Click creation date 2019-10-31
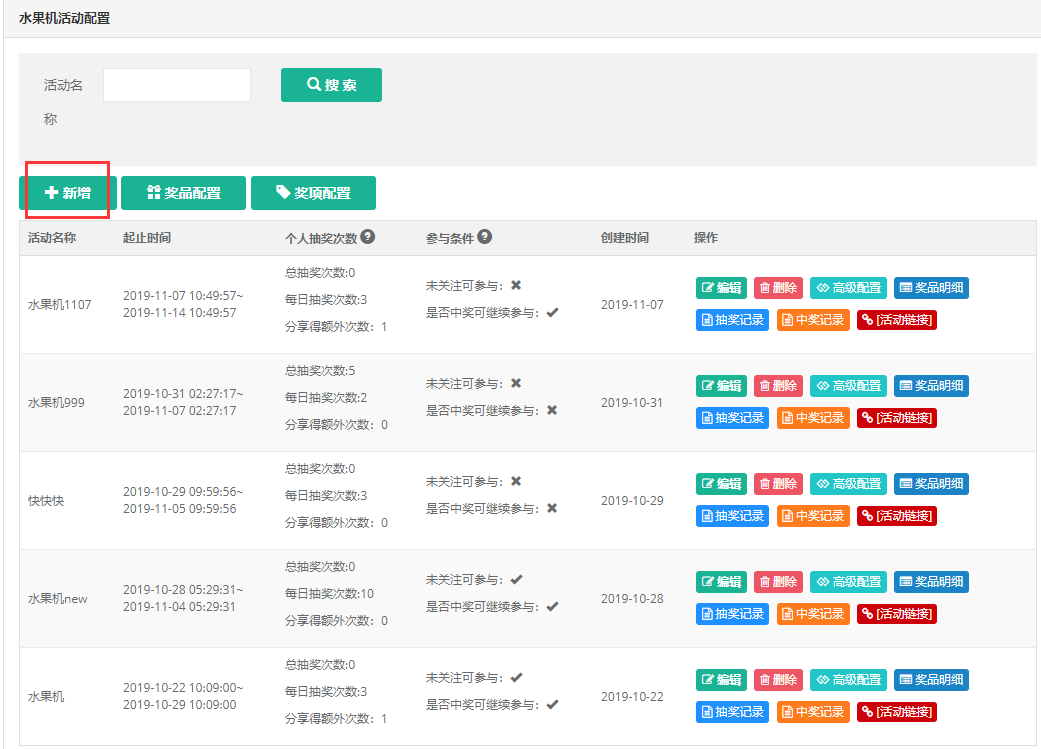 click(x=632, y=403)
